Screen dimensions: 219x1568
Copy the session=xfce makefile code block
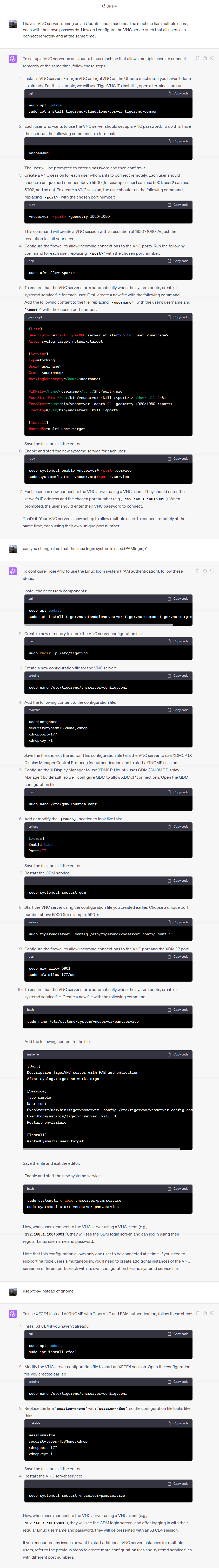coord(178,1424)
